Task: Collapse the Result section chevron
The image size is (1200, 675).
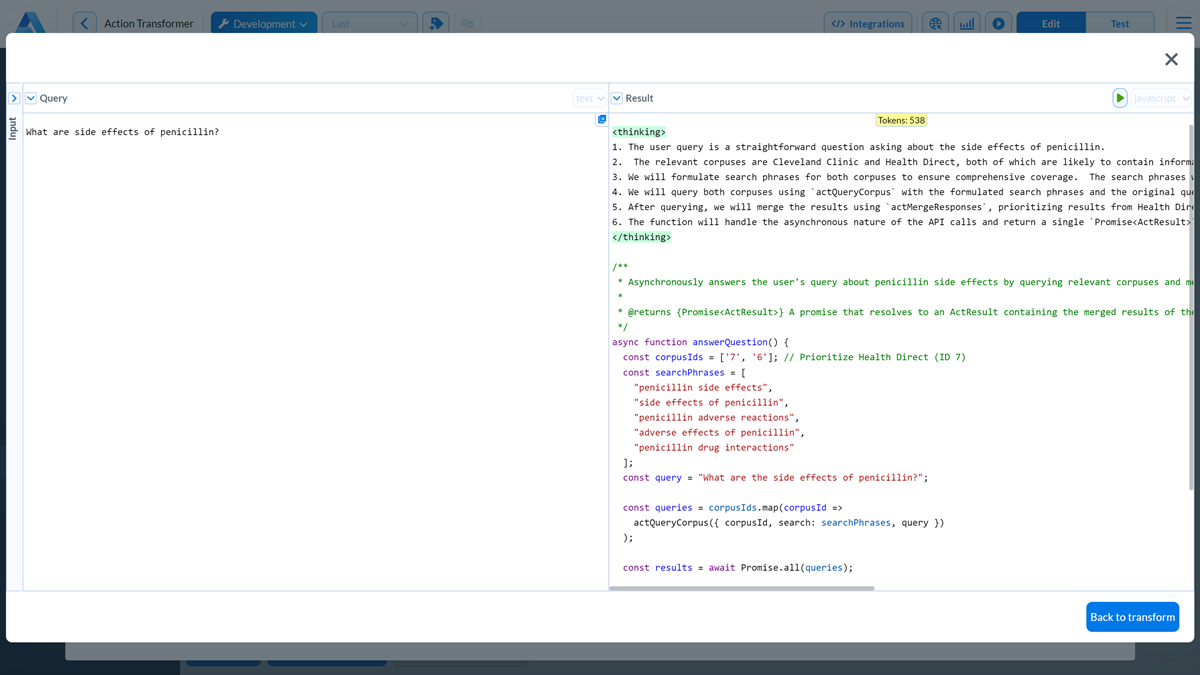Action: tap(617, 98)
